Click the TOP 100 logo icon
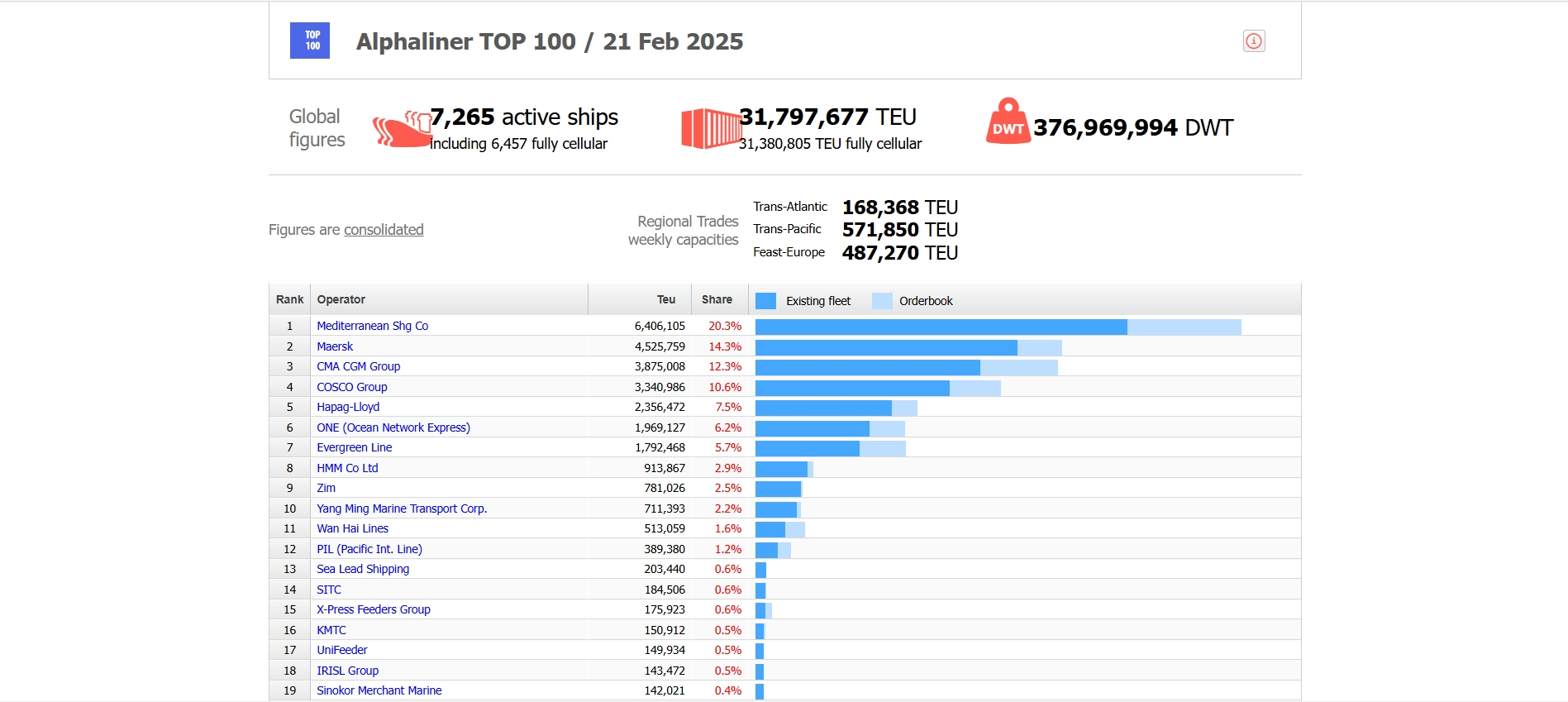Screen dimensions: 1568x702 [x=310, y=41]
